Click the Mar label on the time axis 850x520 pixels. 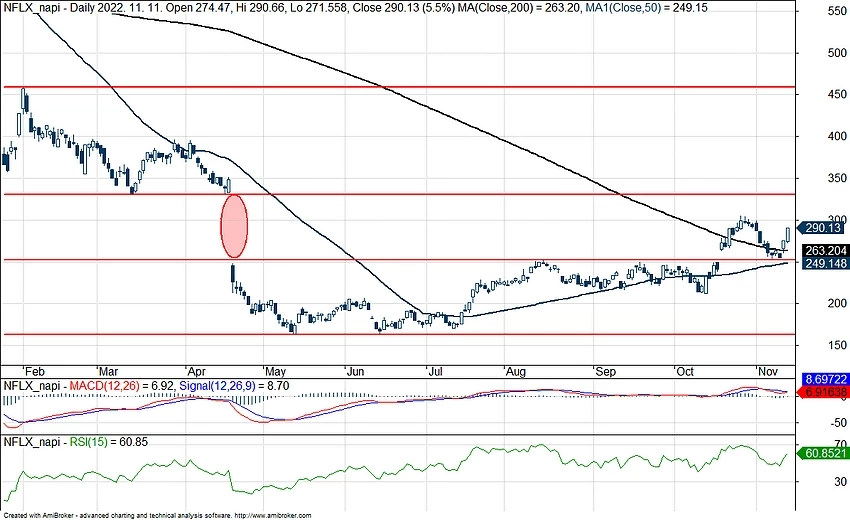pos(108,371)
